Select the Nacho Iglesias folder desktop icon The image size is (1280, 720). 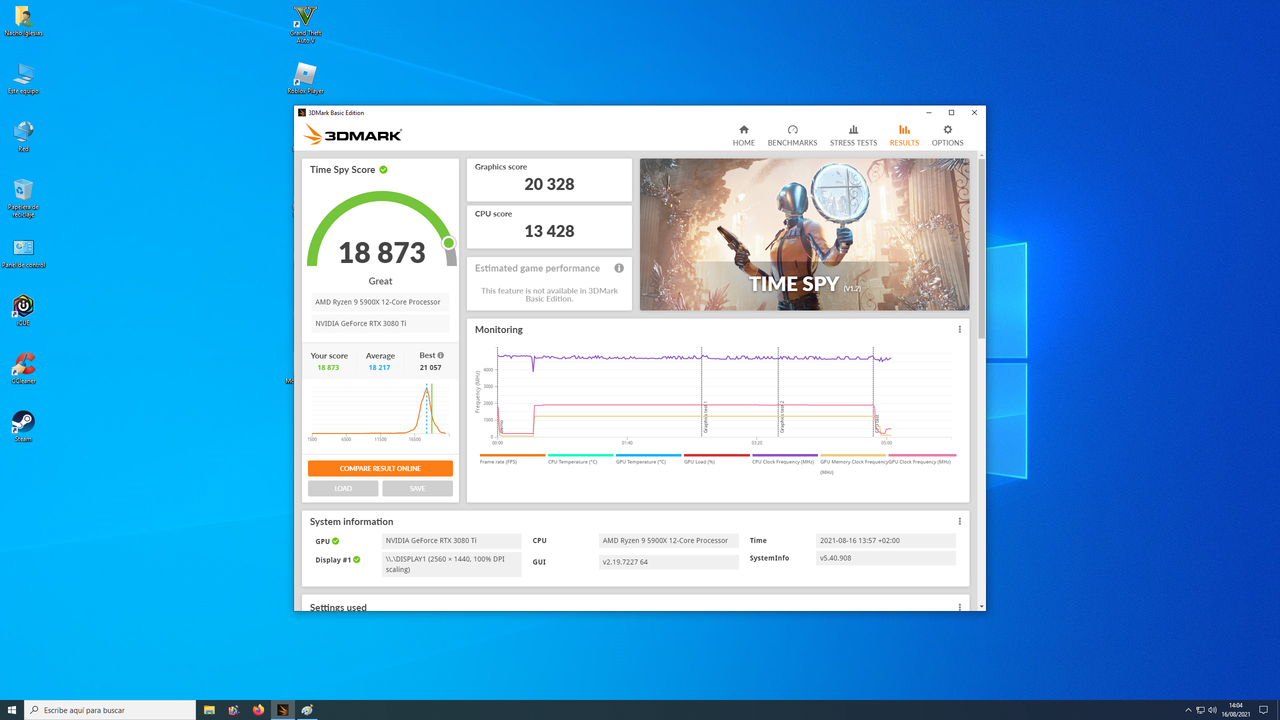(x=23, y=21)
